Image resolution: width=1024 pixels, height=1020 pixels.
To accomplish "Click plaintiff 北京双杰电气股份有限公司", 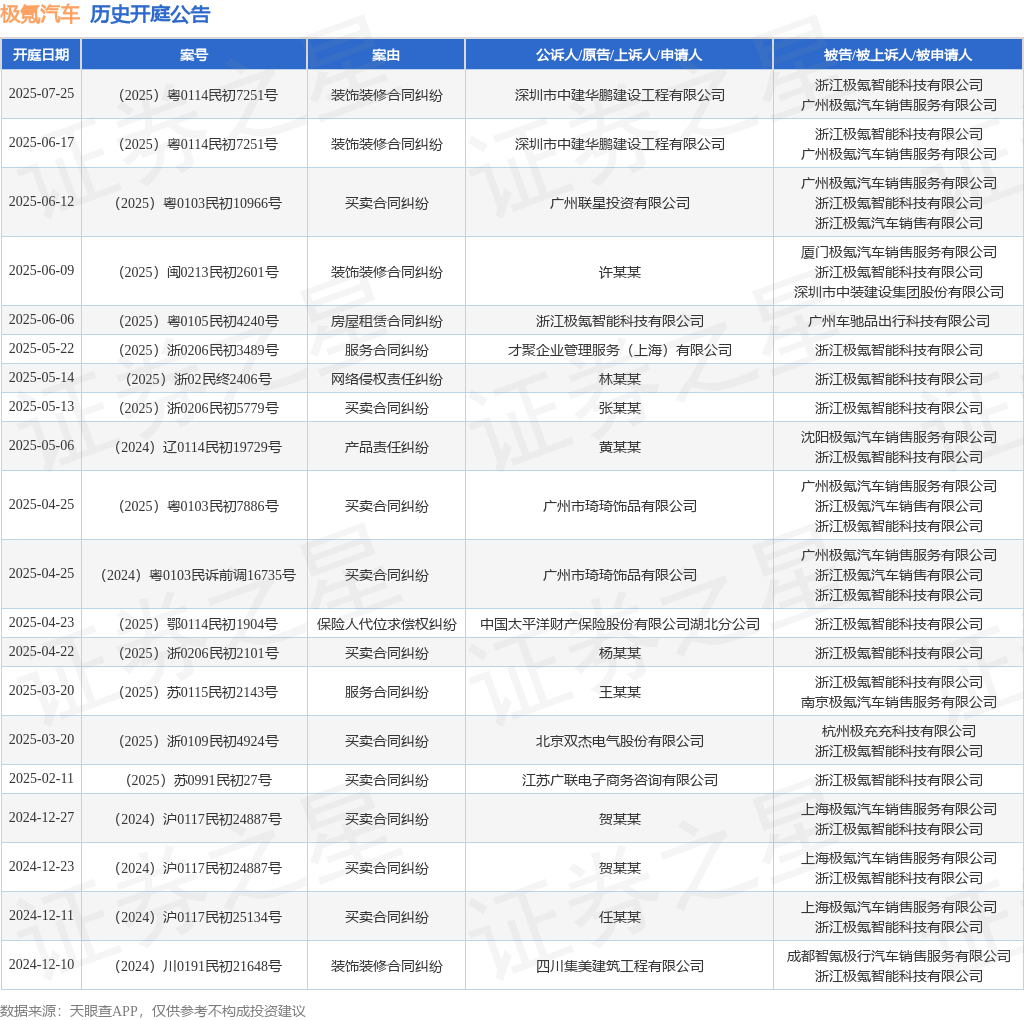I will coord(619,741).
